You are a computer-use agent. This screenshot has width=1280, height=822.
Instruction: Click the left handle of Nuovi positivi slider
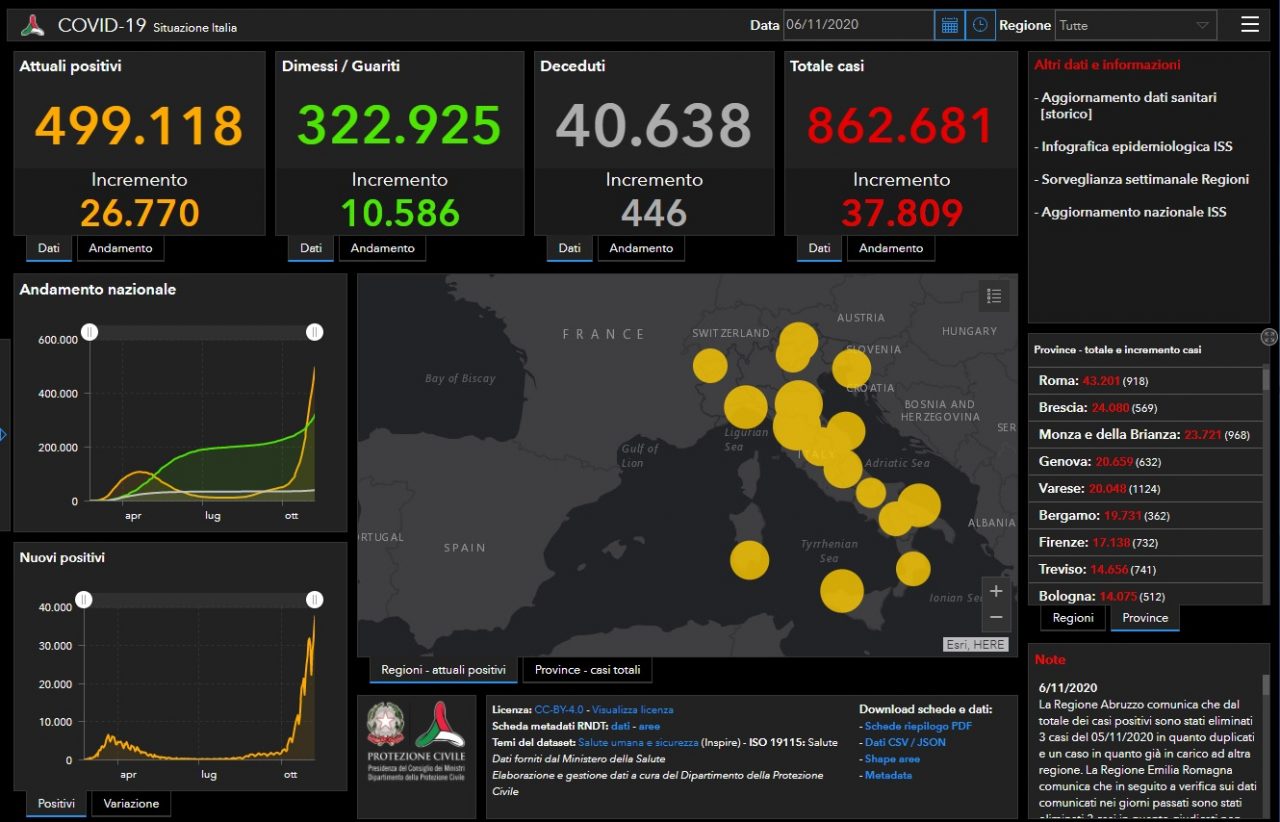pos(84,599)
